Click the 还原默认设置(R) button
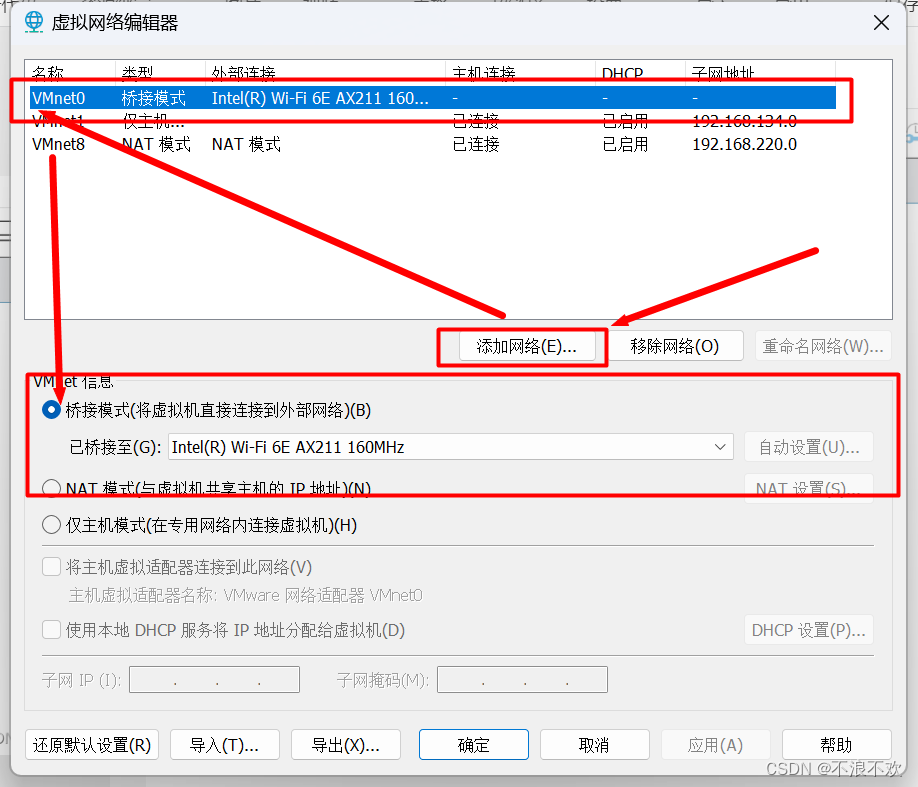 click(x=92, y=745)
